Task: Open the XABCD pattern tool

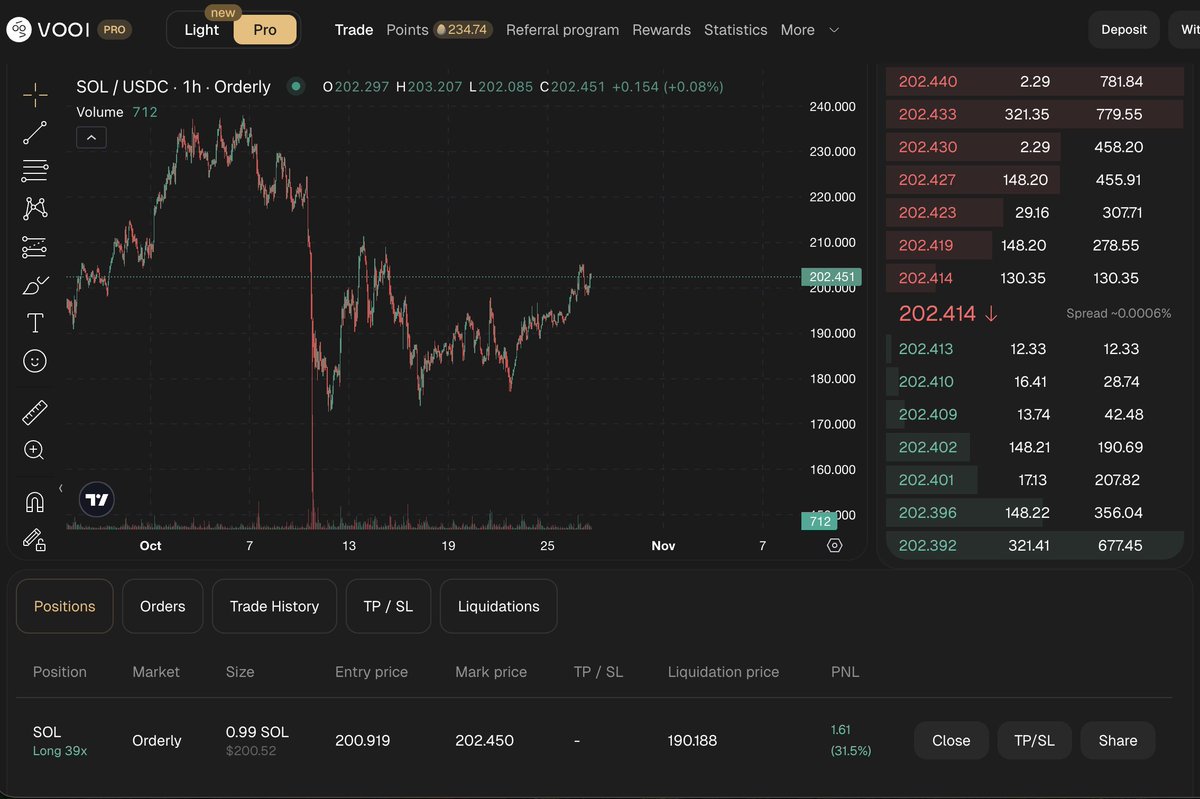Action: tap(34, 208)
